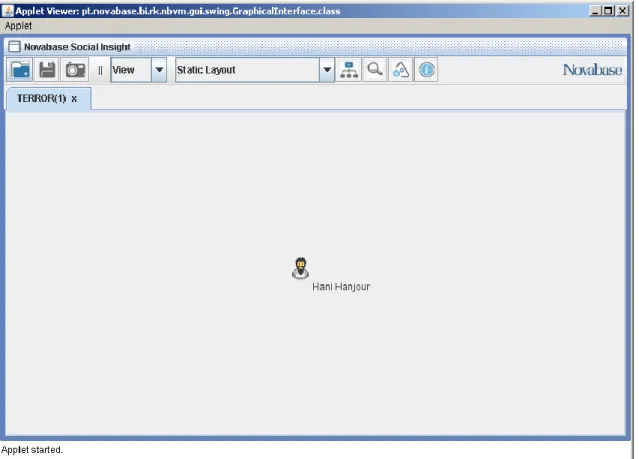Open the Applet menu
Image resolution: width=639 pixels, height=459 pixels.
pyautogui.click(x=18, y=26)
